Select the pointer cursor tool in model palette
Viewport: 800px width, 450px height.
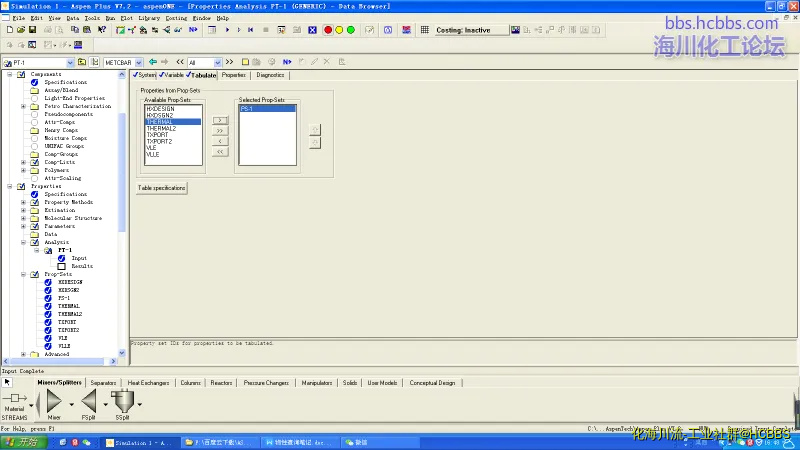[7, 382]
